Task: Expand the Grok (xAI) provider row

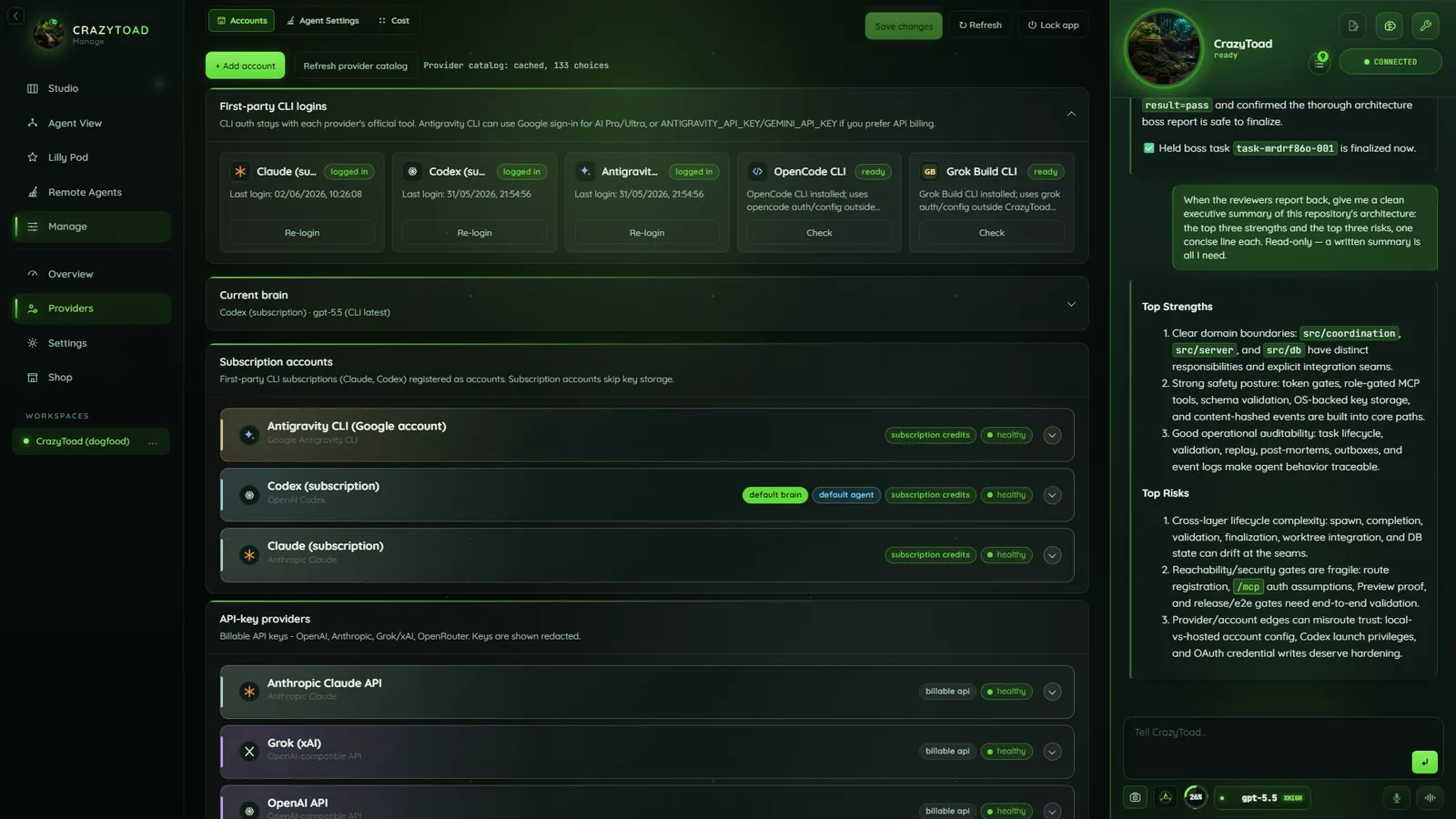Action: tap(1052, 752)
